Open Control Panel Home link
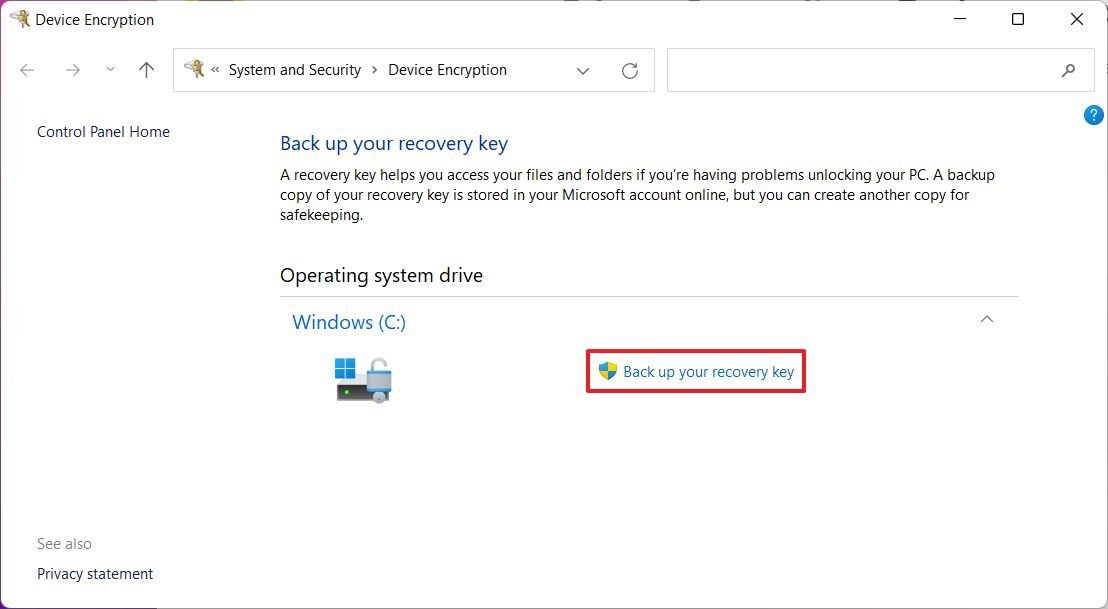 (x=103, y=132)
